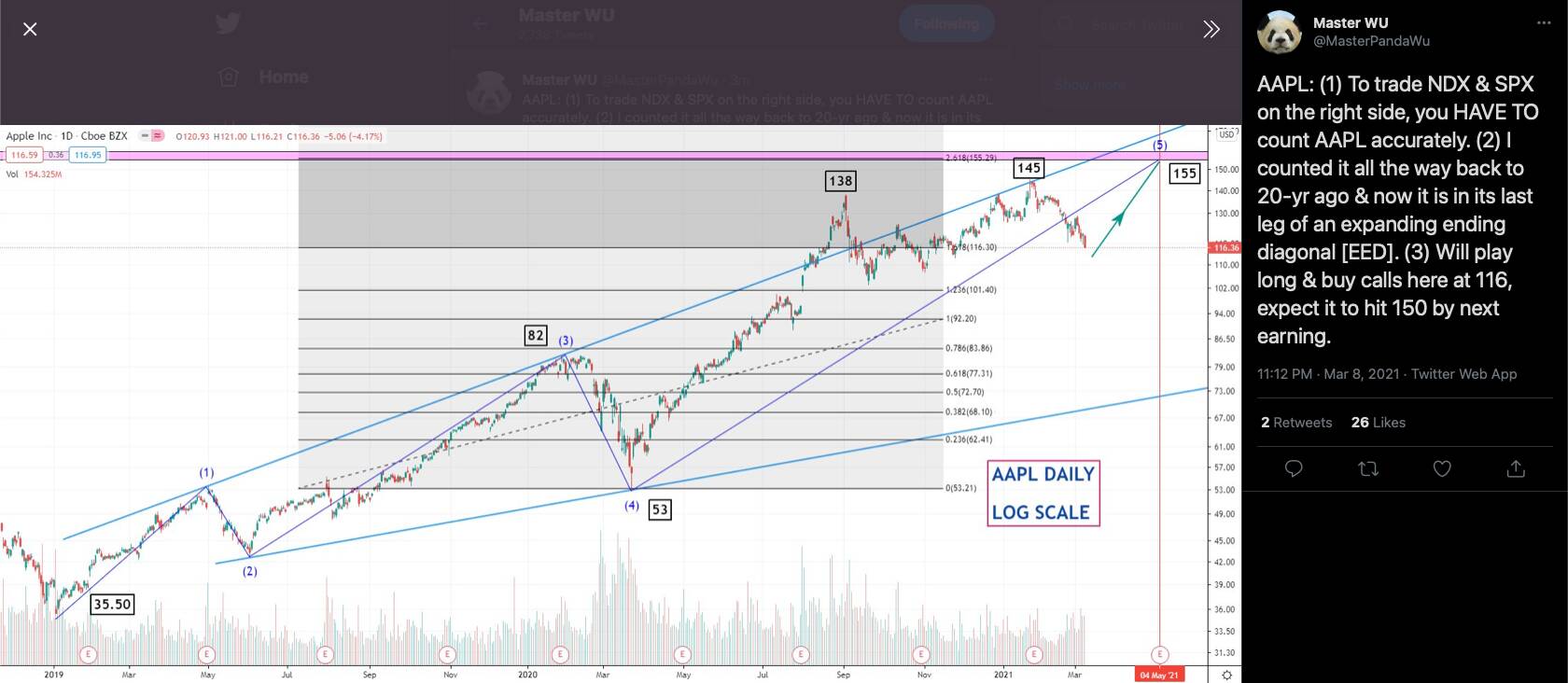Click the chart settings gear icon
This screenshot has width=1568, height=683.
click(1226, 675)
